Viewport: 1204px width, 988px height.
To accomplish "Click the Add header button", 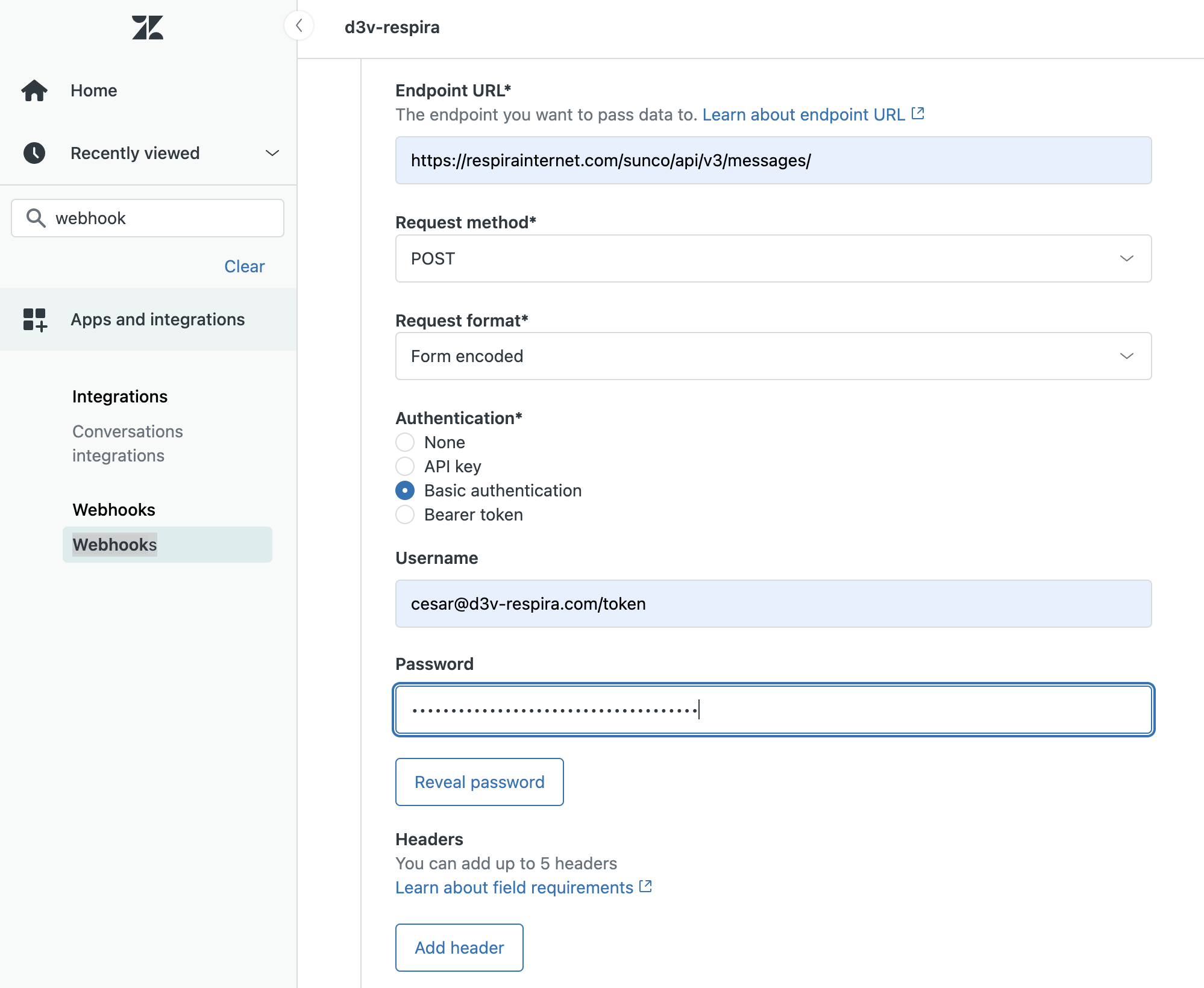I will 459,948.
